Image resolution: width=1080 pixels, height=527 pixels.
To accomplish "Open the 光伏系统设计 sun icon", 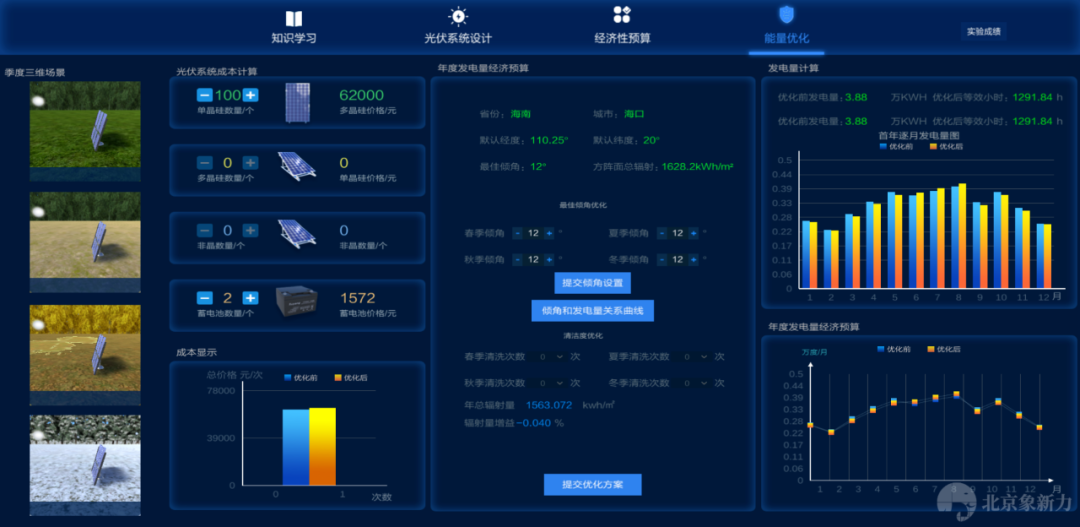I will click(458, 16).
